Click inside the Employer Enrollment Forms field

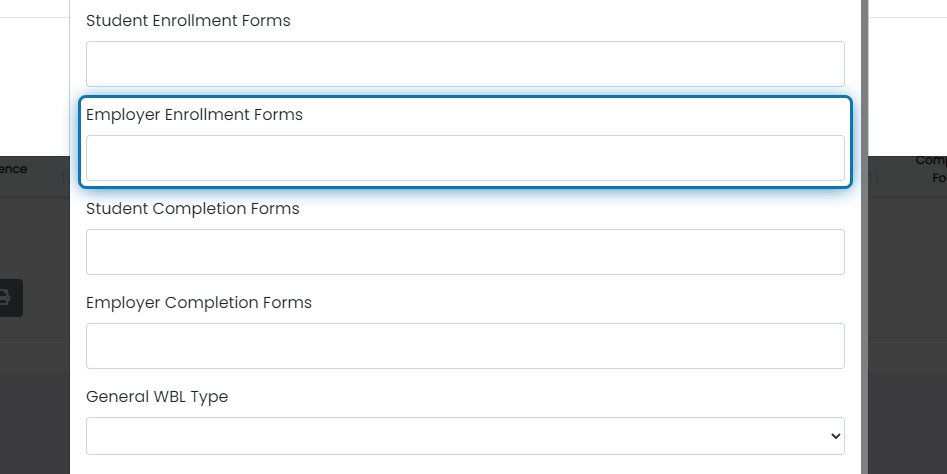[x=465, y=158]
